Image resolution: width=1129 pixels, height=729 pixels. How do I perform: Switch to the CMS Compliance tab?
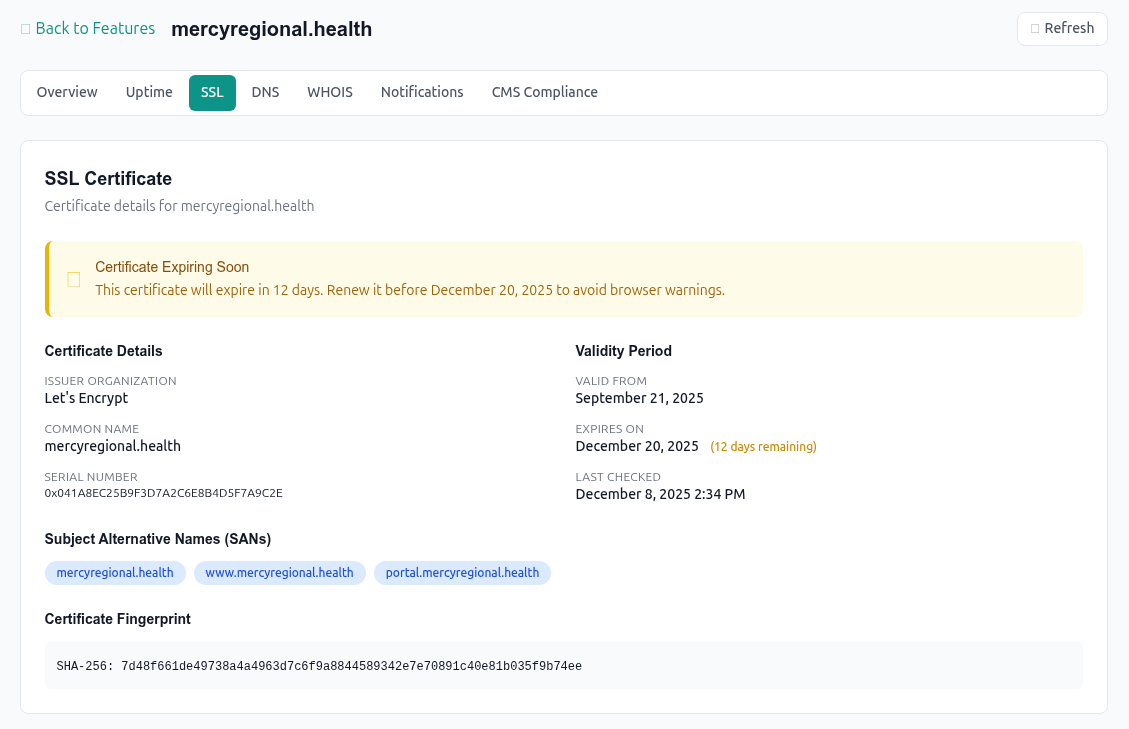click(x=544, y=91)
